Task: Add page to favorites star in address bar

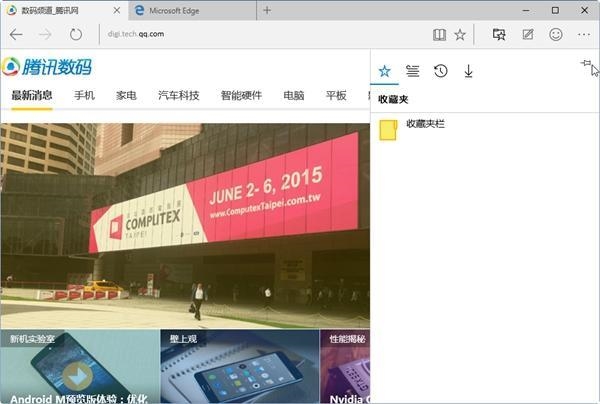Action: pyautogui.click(x=460, y=35)
